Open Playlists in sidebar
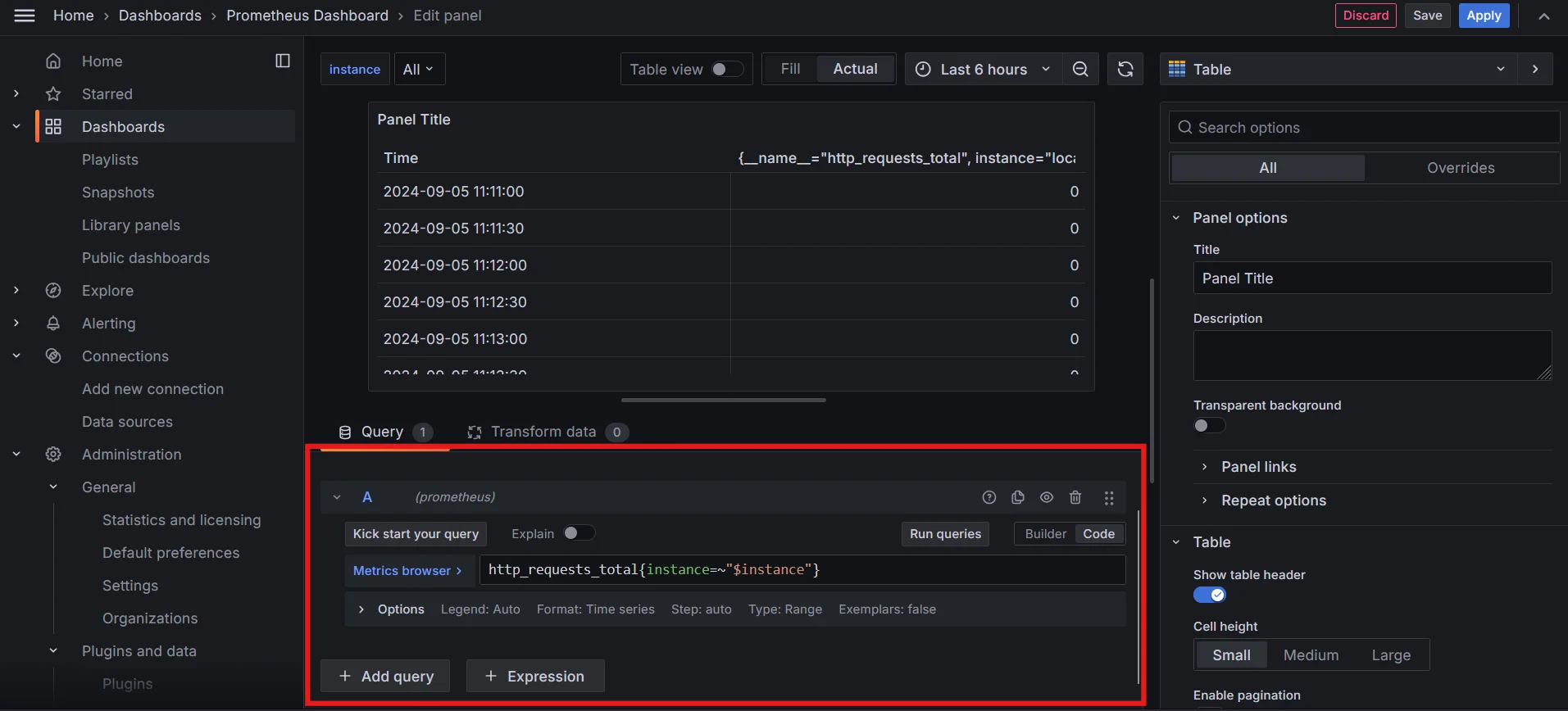The height and width of the screenshot is (711, 1568). pyautogui.click(x=110, y=160)
